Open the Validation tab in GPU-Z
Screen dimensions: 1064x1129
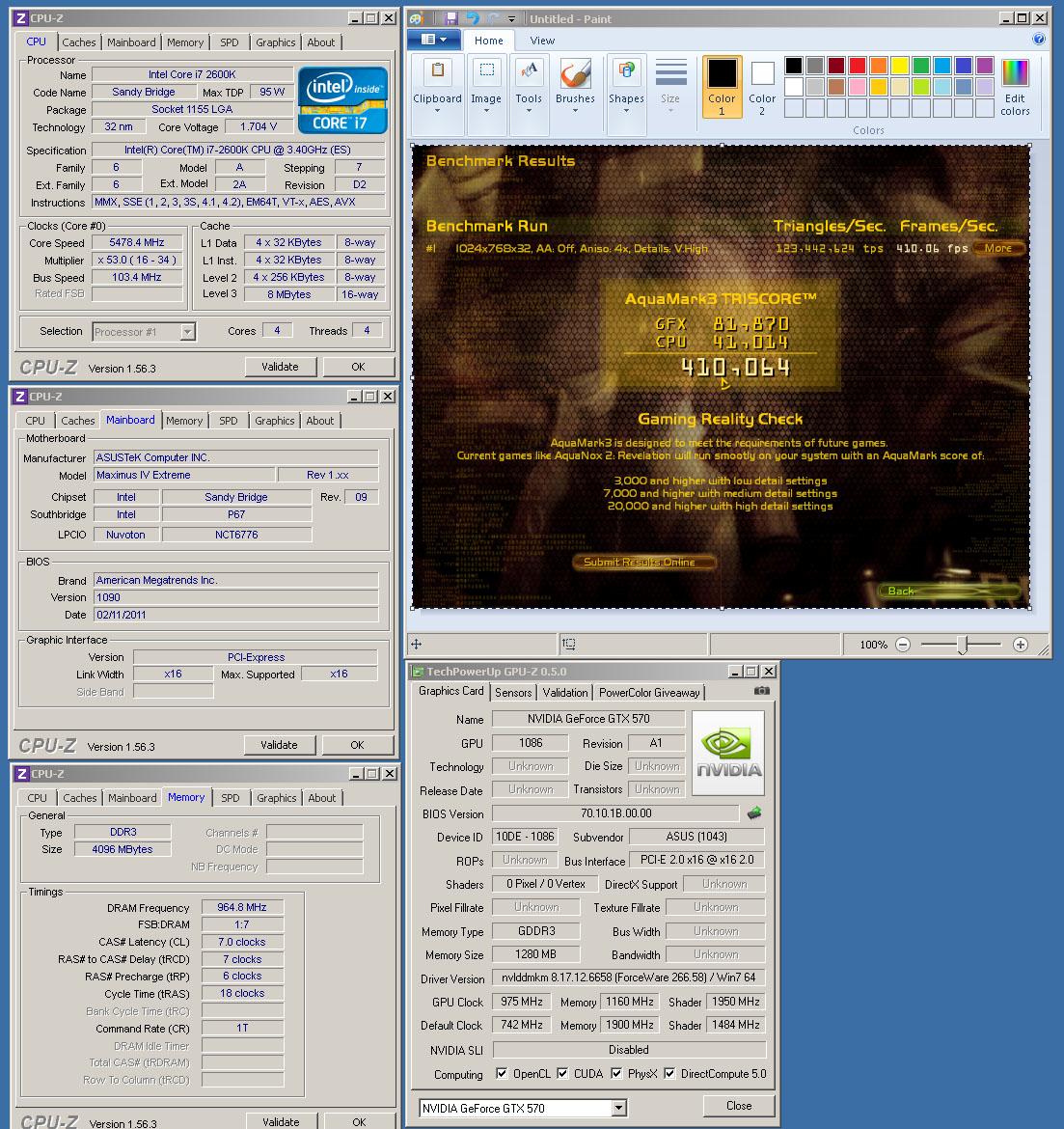pos(565,693)
